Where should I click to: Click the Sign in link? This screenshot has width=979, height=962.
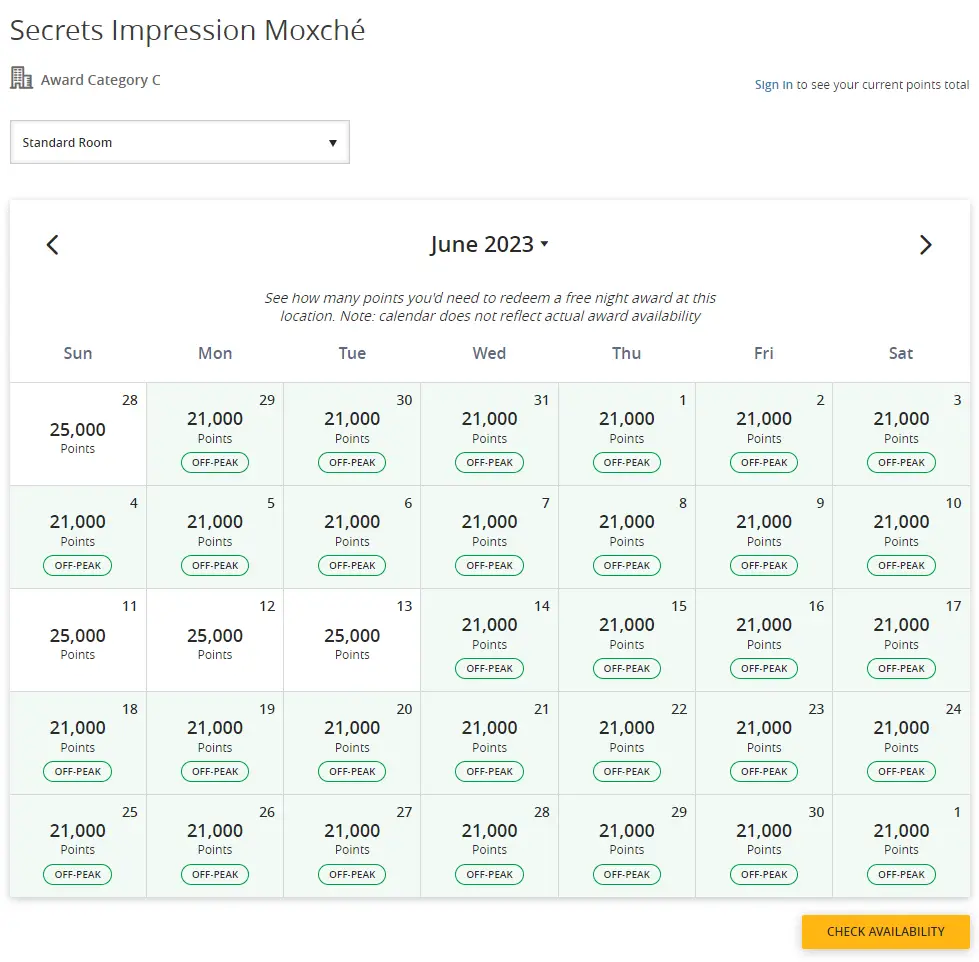773,85
